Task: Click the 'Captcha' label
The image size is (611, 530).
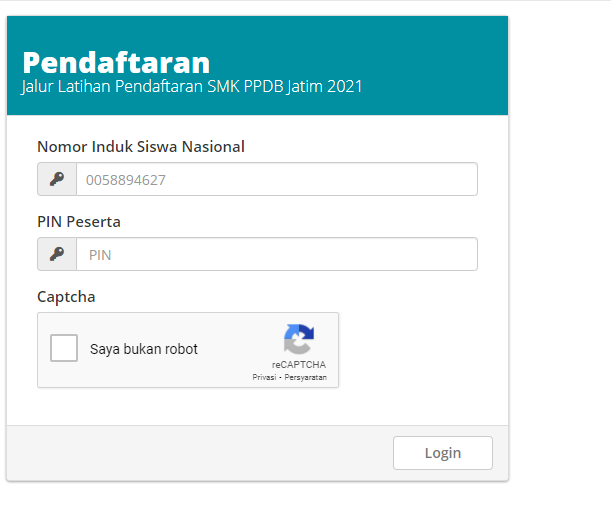Action: coord(66,297)
